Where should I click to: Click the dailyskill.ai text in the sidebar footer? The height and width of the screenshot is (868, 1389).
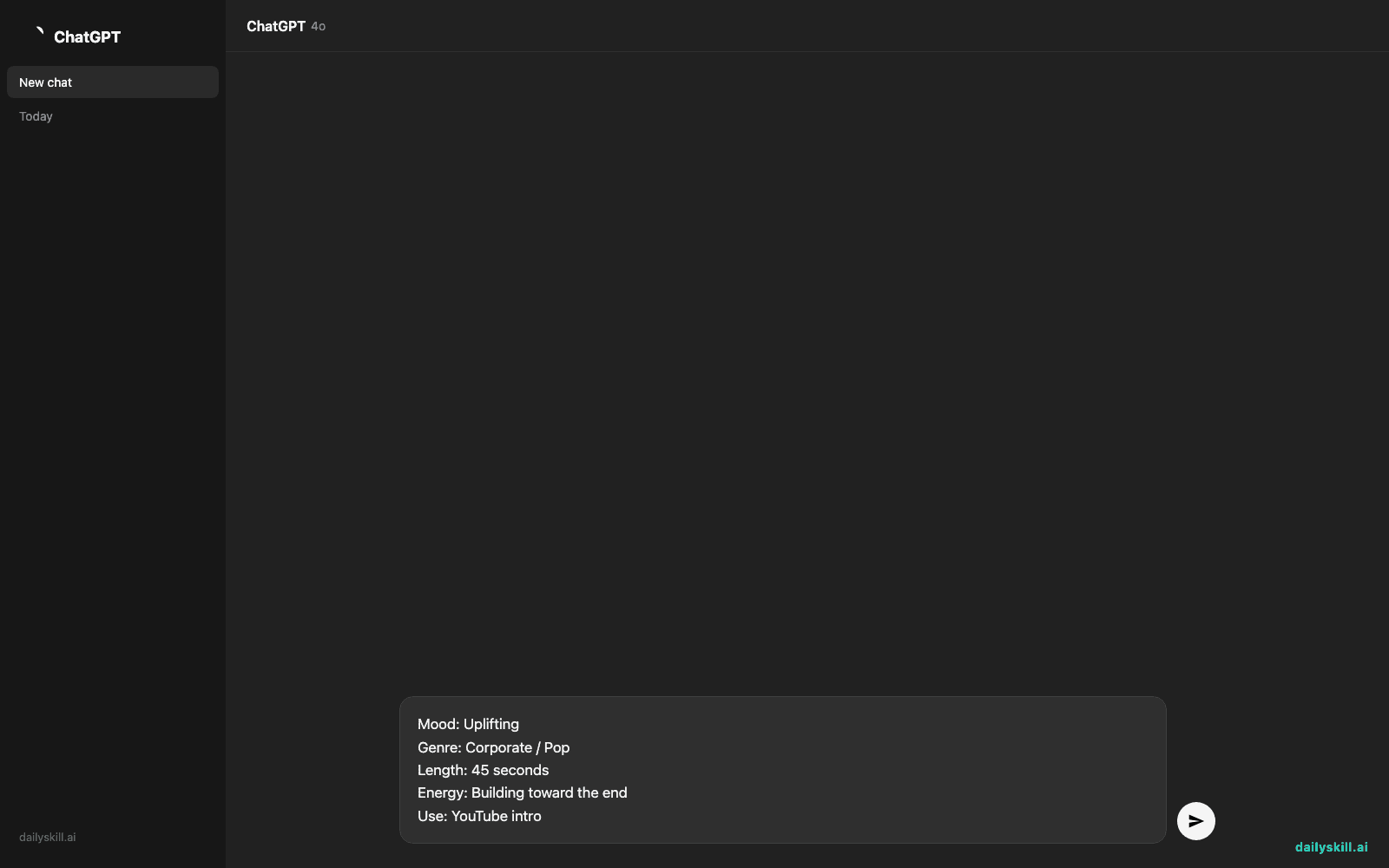point(48,838)
